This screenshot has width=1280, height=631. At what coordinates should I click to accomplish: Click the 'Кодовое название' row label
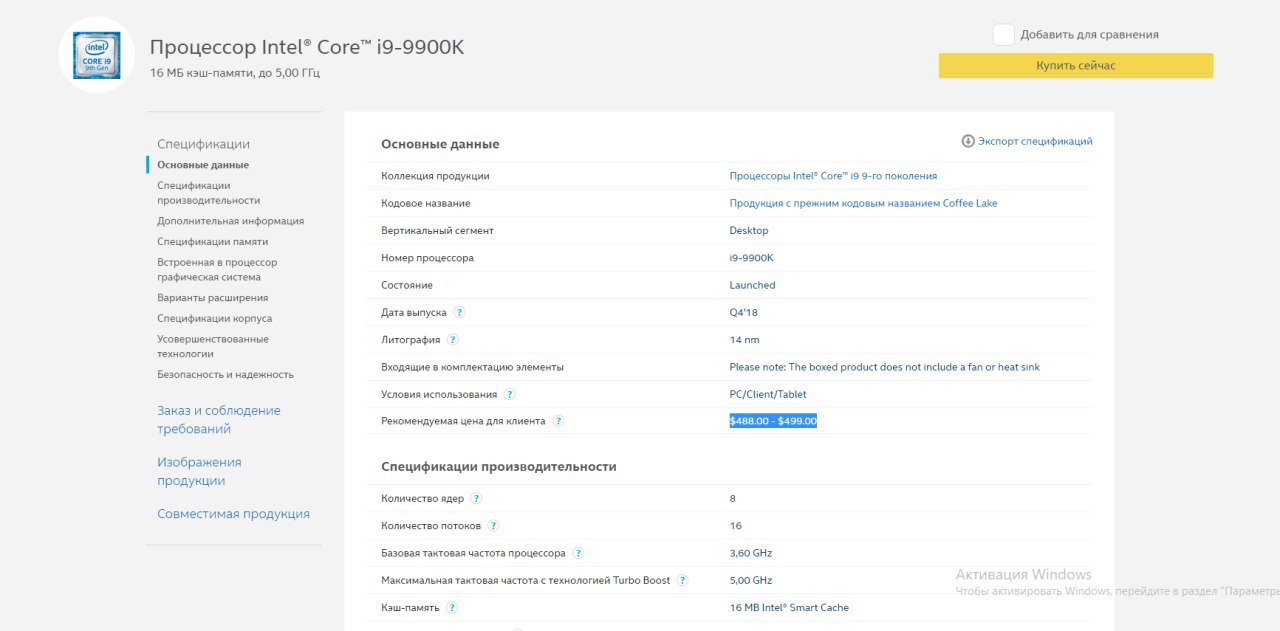pyautogui.click(x=427, y=203)
